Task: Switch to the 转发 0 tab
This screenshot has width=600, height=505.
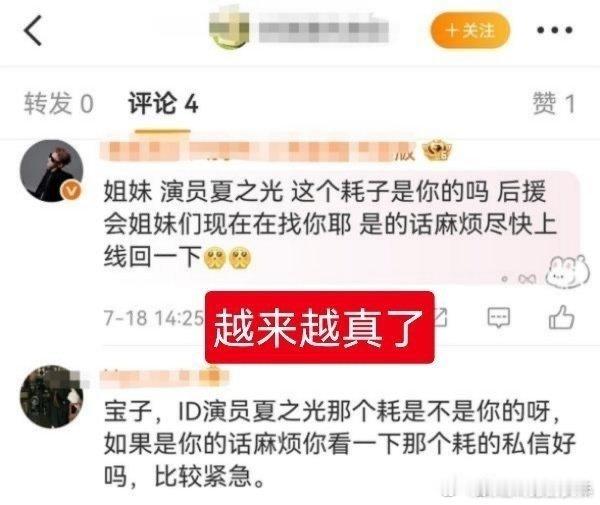Action: tap(59, 103)
